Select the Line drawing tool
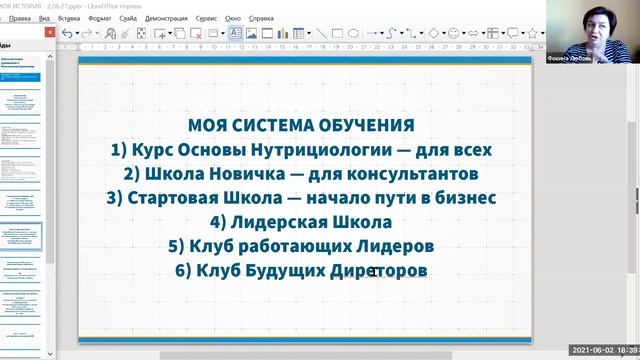Screen dimensions: 640x360 [x=321, y=33]
